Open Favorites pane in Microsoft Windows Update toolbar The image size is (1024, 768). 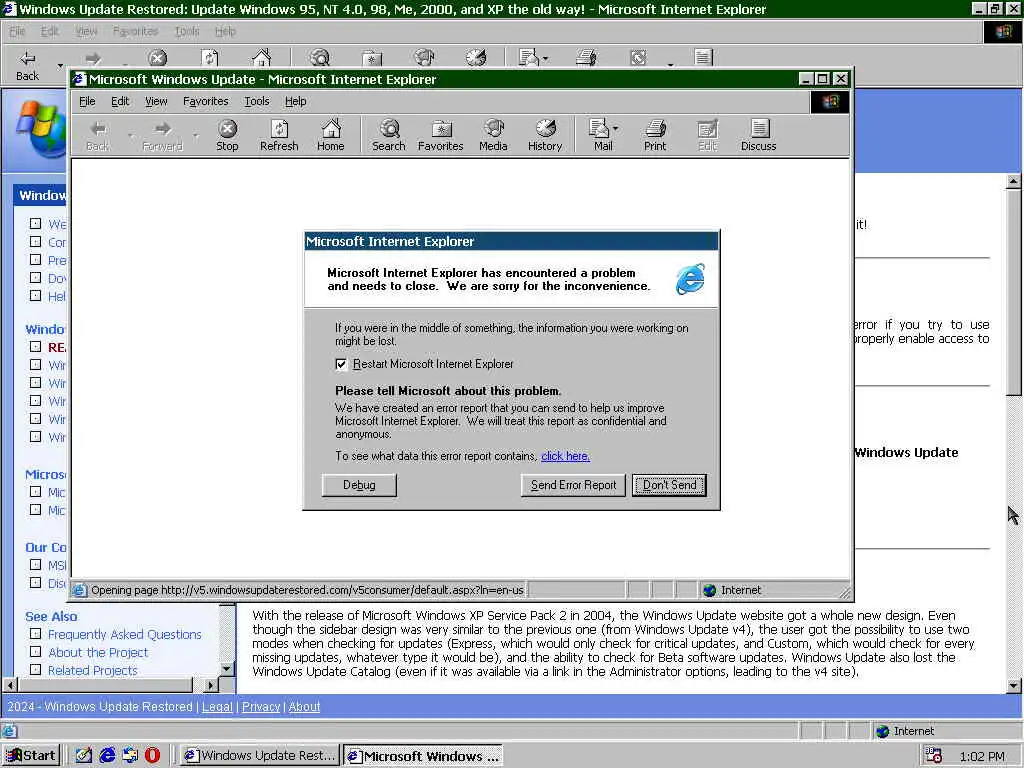[x=441, y=136]
